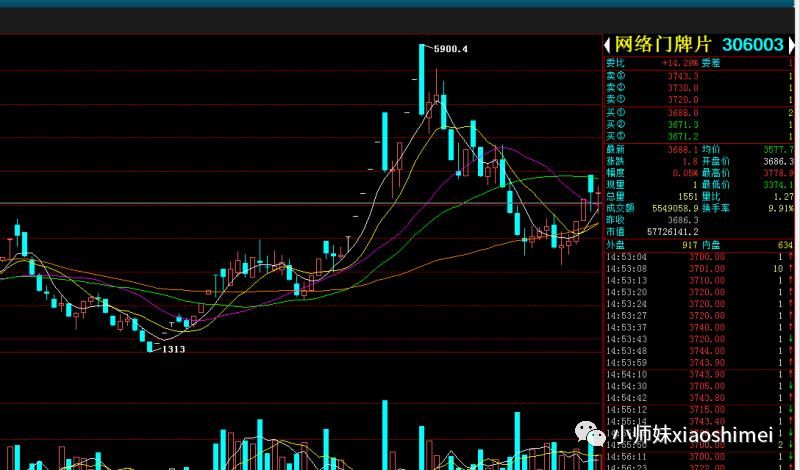Select the 14:53:37 trade at 3740.00

(707, 328)
